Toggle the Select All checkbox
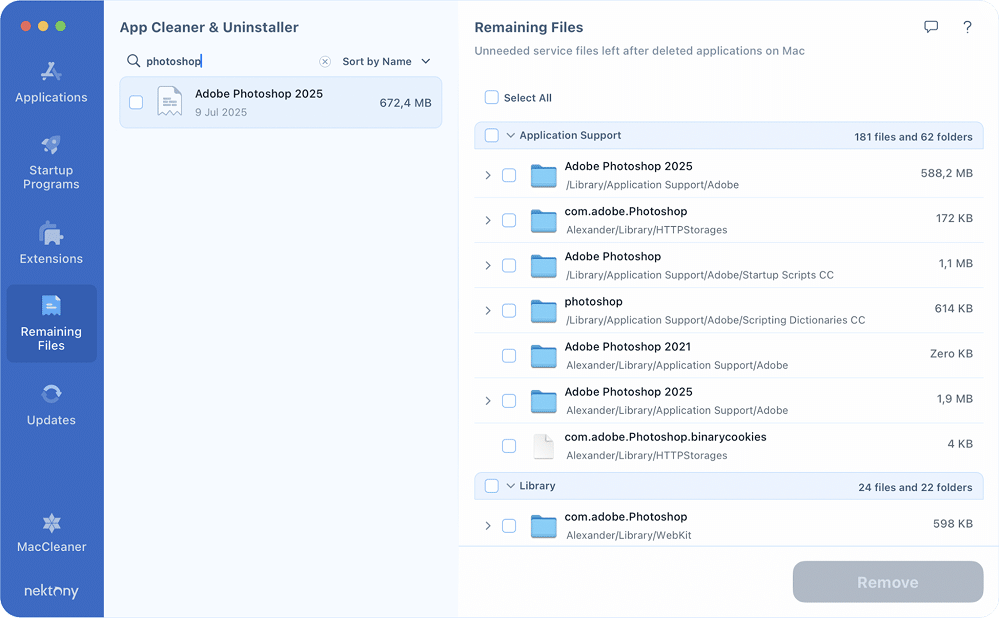The width and height of the screenshot is (999, 618). point(492,97)
